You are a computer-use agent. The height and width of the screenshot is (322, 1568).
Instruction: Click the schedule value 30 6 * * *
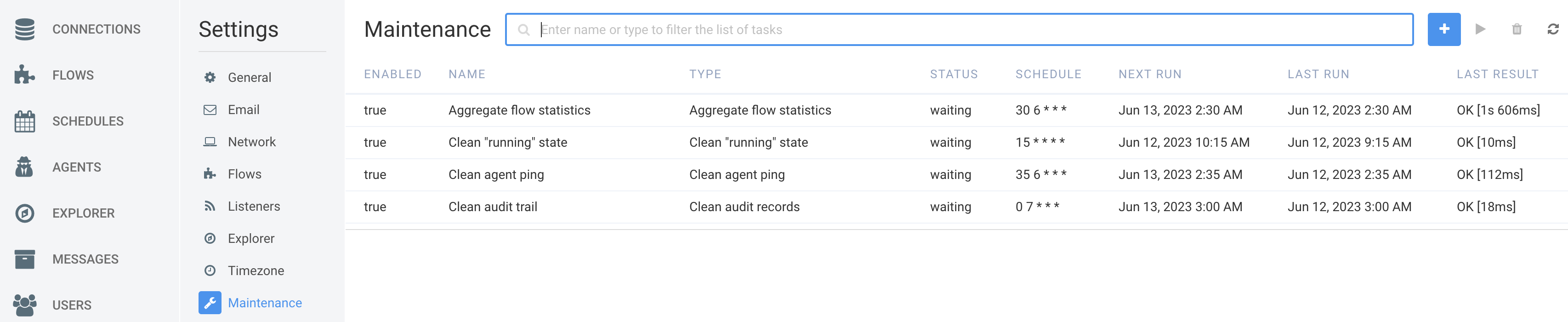1041,110
